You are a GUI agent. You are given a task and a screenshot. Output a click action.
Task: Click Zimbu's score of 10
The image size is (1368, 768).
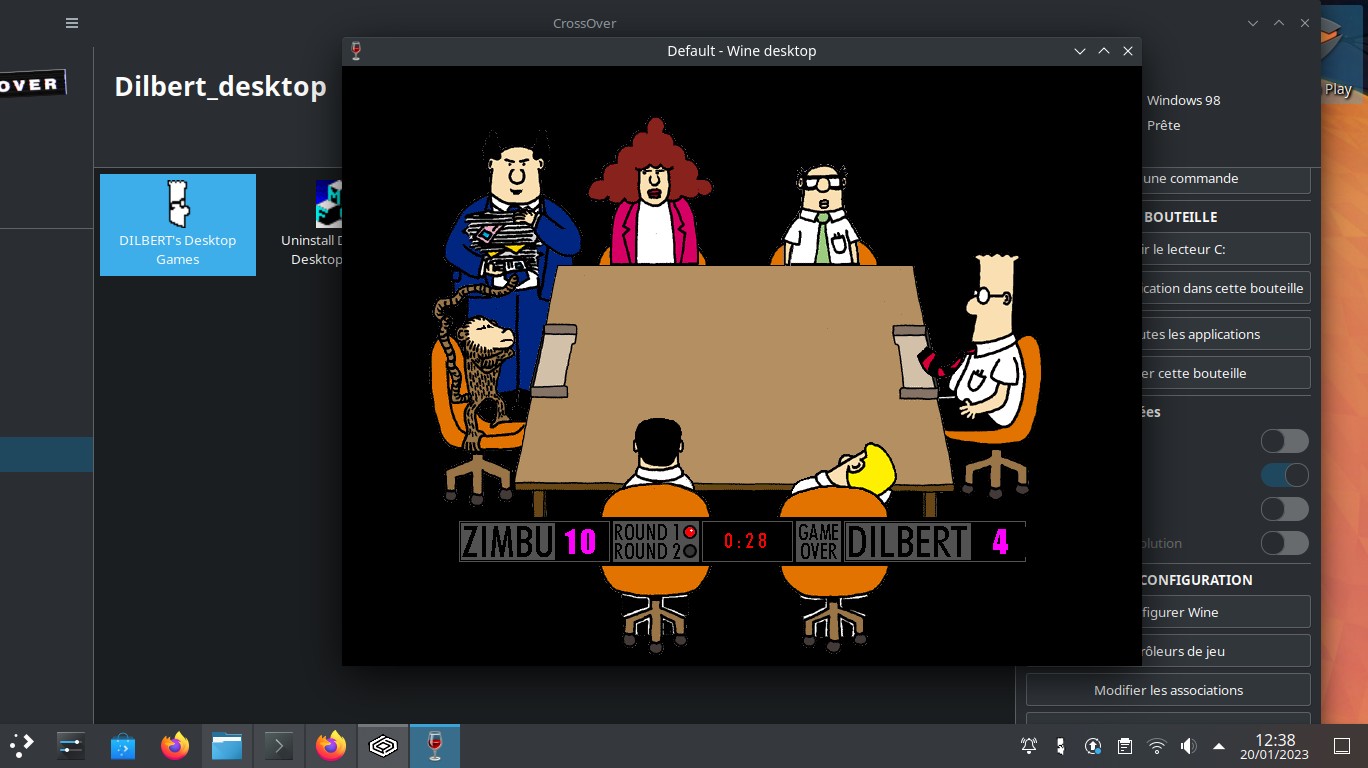pos(580,542)
